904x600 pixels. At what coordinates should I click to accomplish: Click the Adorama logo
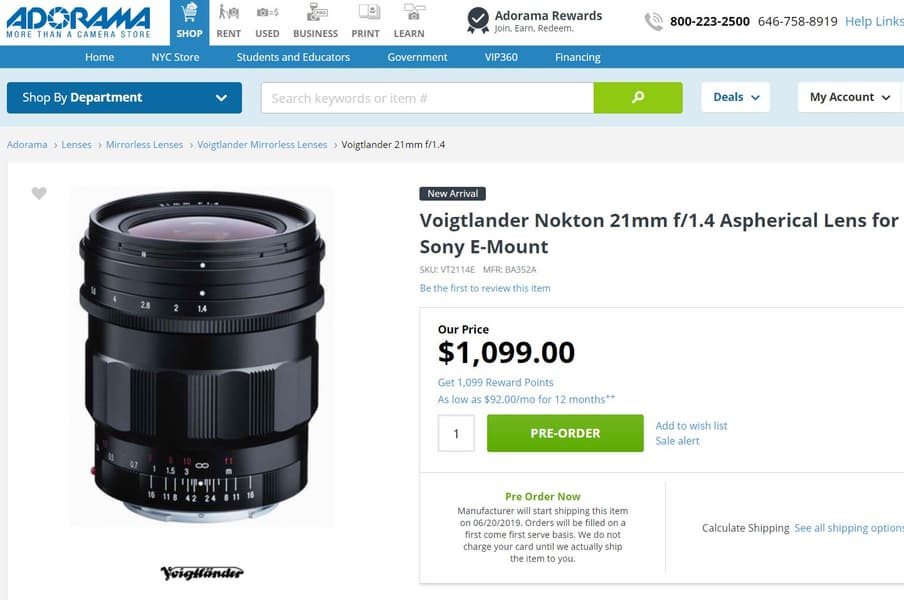pos(78,22)
